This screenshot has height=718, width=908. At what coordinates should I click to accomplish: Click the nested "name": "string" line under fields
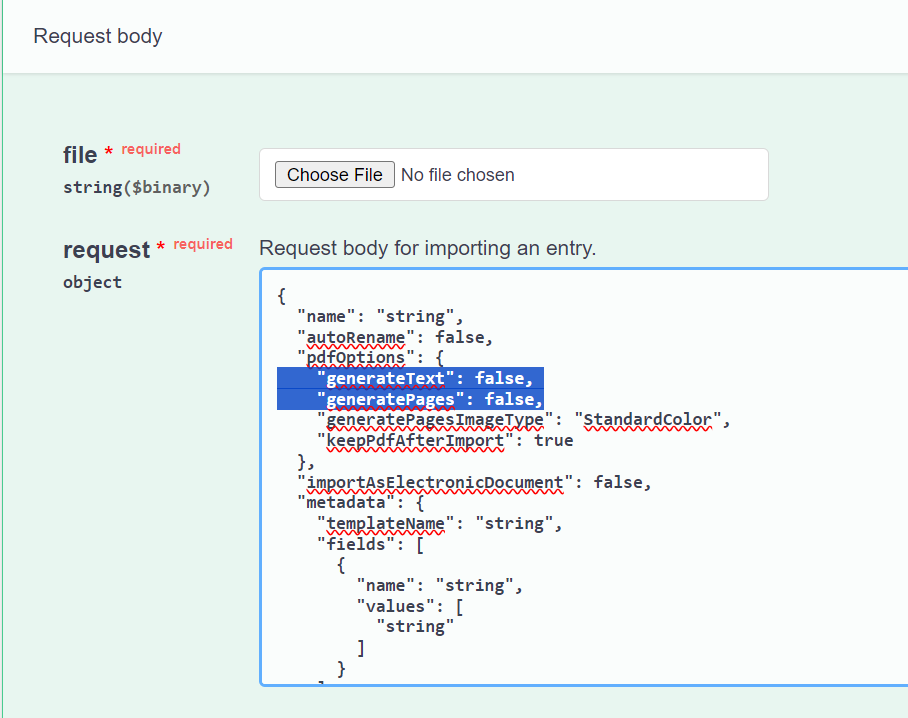440,585
